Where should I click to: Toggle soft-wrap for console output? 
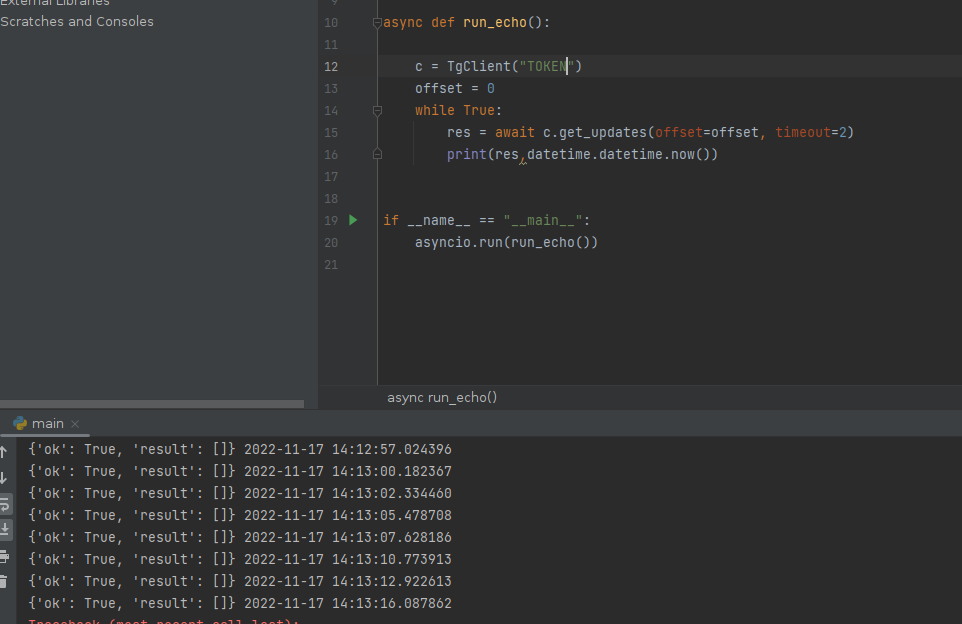point(6,505)
